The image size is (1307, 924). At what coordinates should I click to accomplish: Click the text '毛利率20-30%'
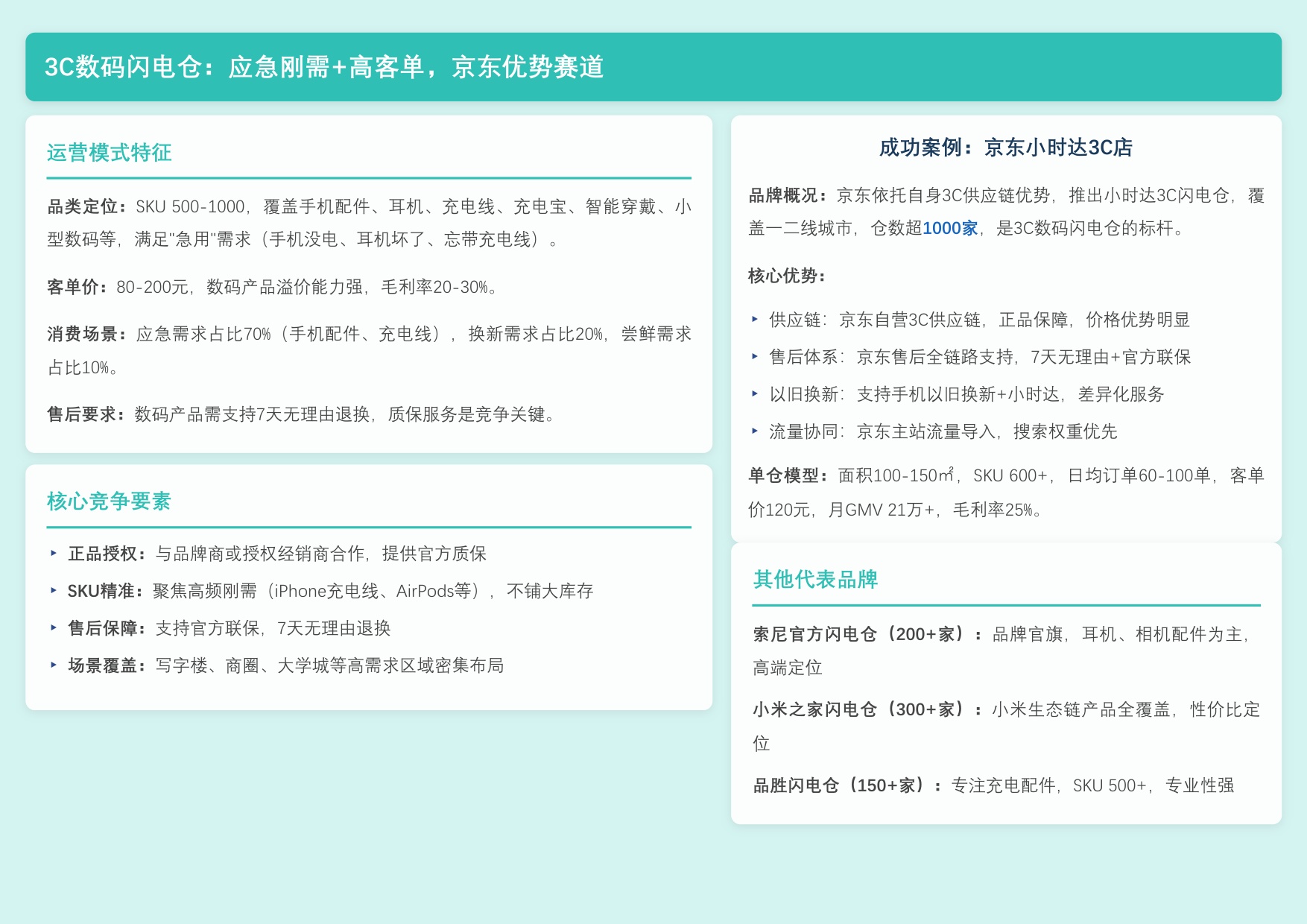434,287
